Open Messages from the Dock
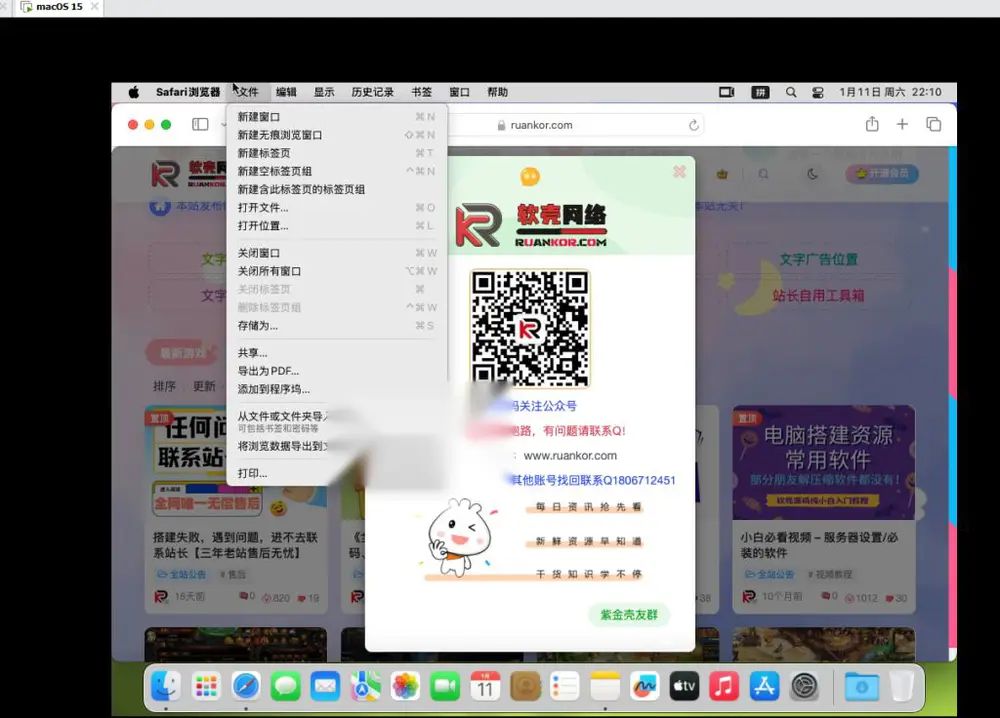This screenshot has width=1000, height=718. click(x=285, y=687)
